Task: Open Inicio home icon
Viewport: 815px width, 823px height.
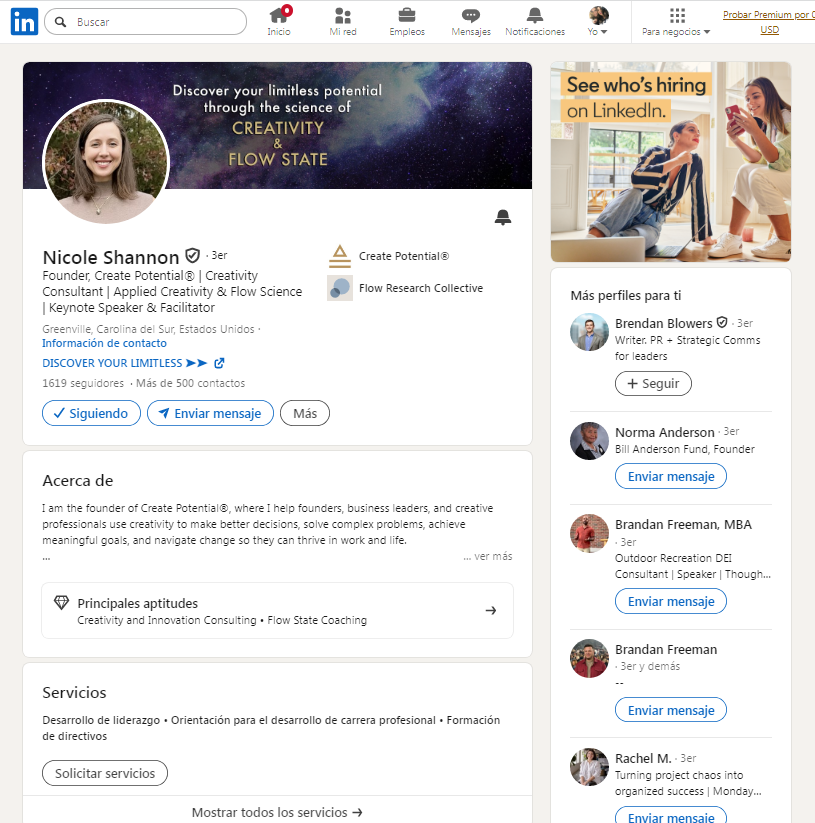Action: (279, 21)
